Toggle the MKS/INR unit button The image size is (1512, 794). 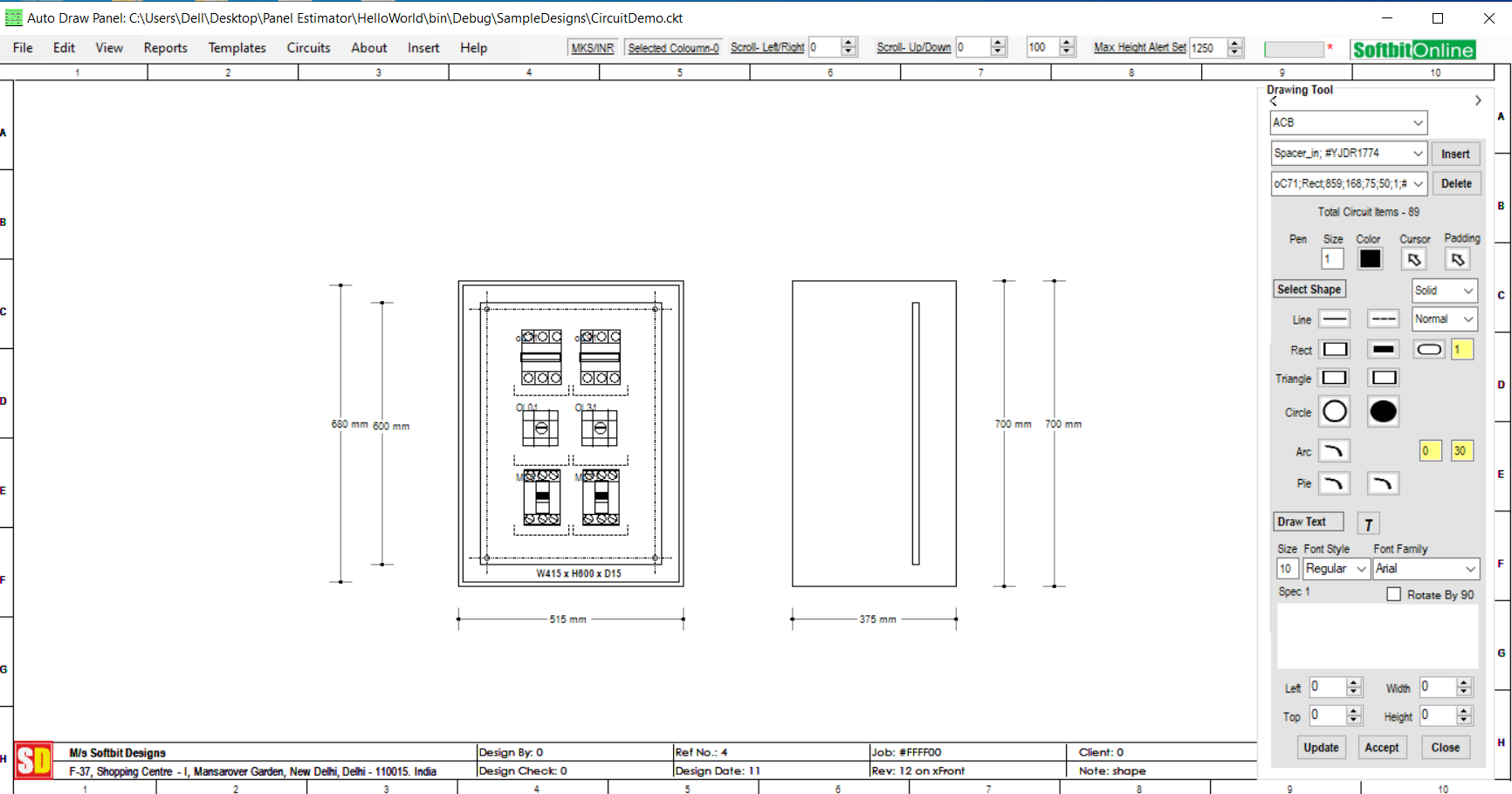[592, 48]
